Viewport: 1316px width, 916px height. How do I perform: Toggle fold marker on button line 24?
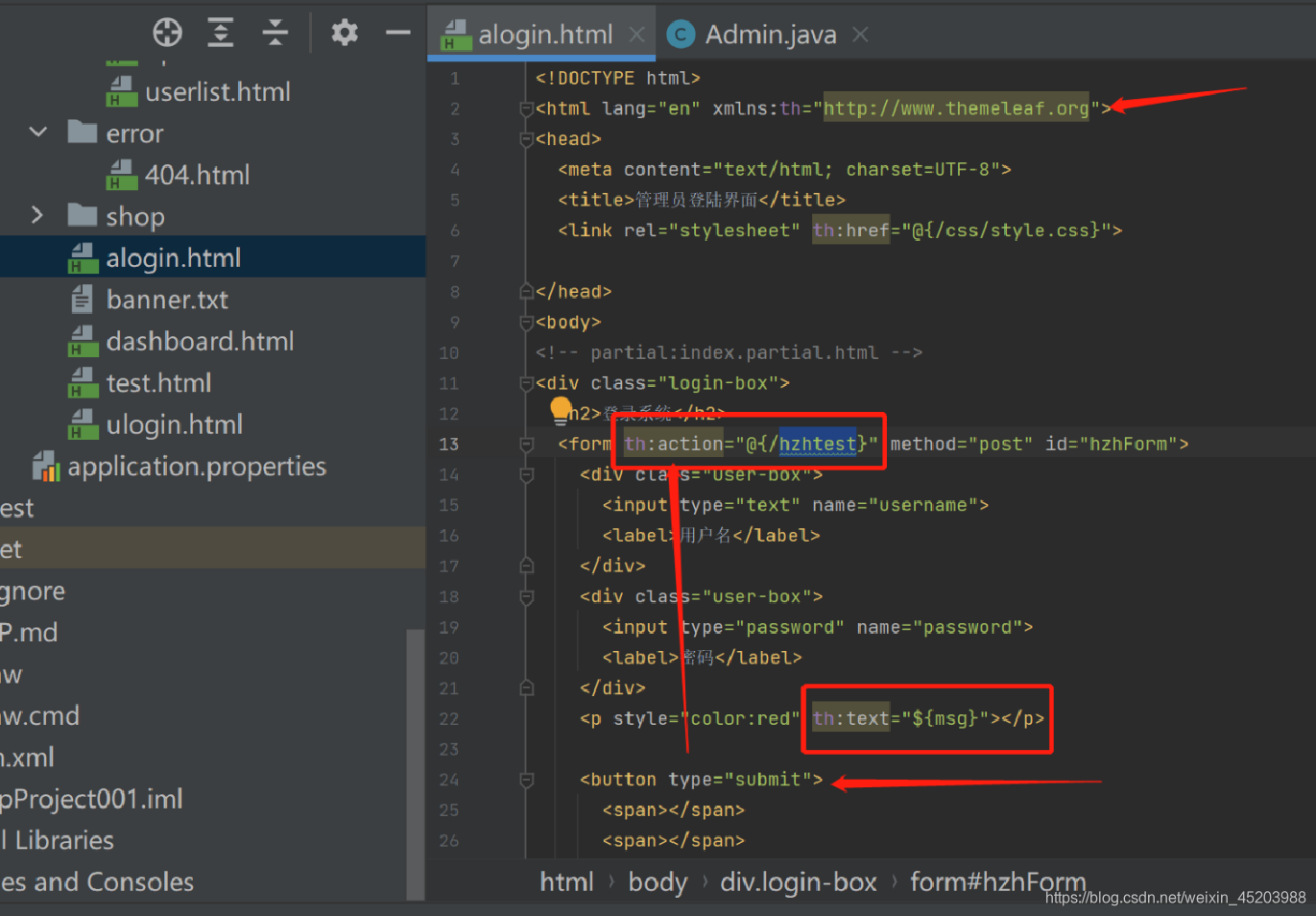tap(526, 780)
